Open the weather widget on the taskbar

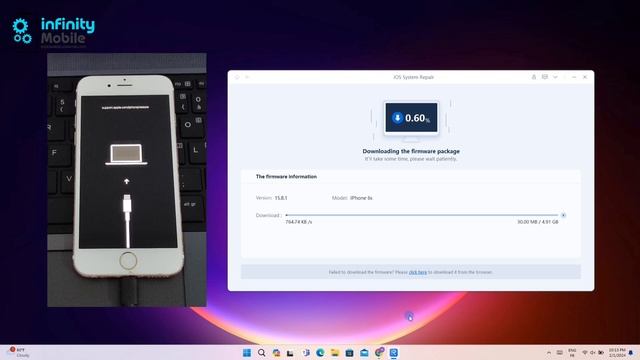tap(18, 353)
